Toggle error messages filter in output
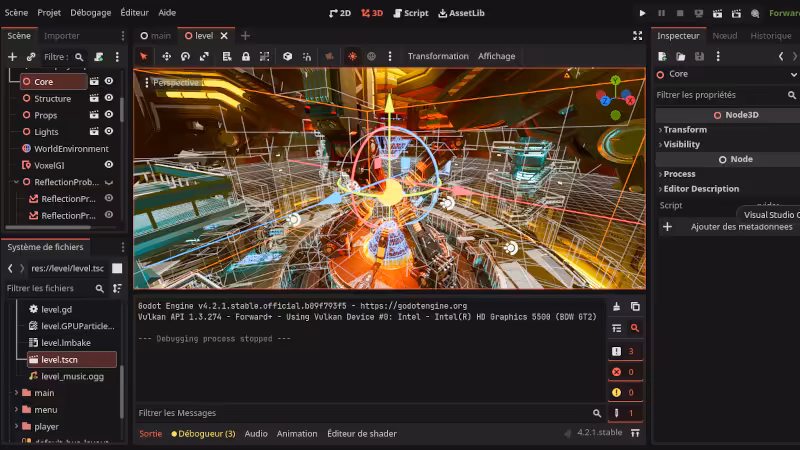Viewport: 800px width, 450px height. [624, 372]
